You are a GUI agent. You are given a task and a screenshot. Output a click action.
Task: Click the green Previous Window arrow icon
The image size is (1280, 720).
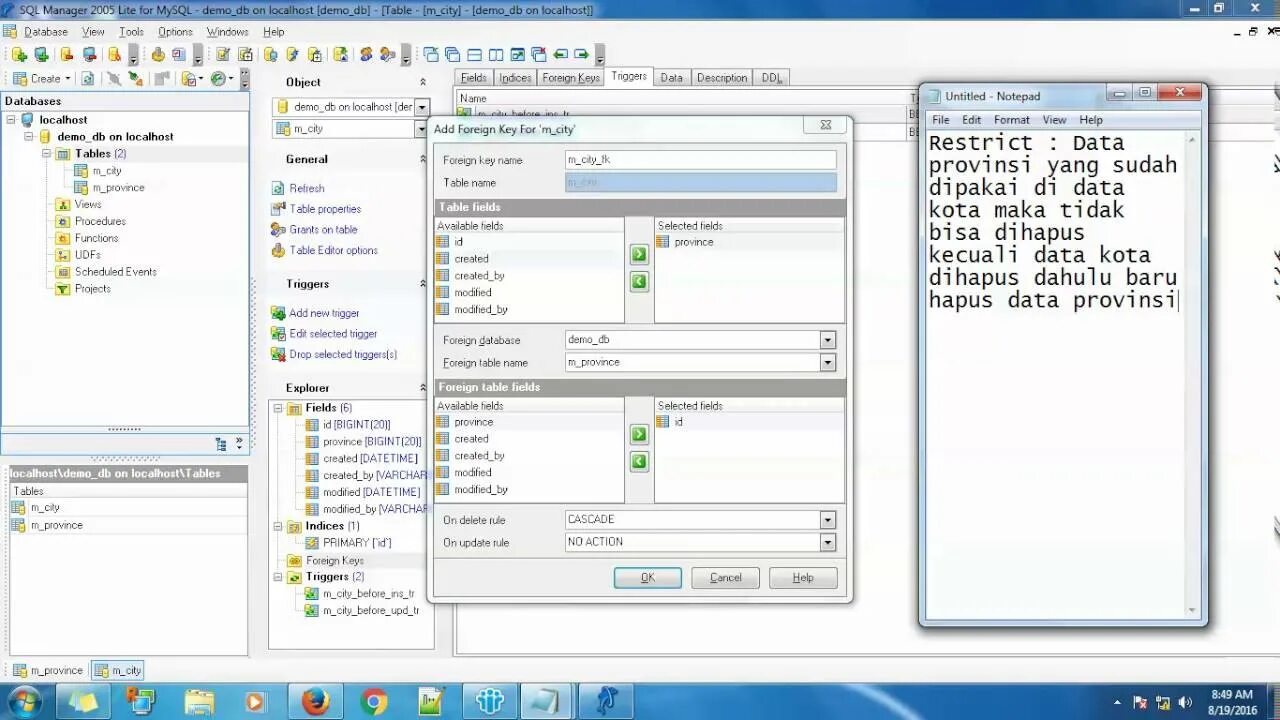pyautogui.click(x=561, y=54)
